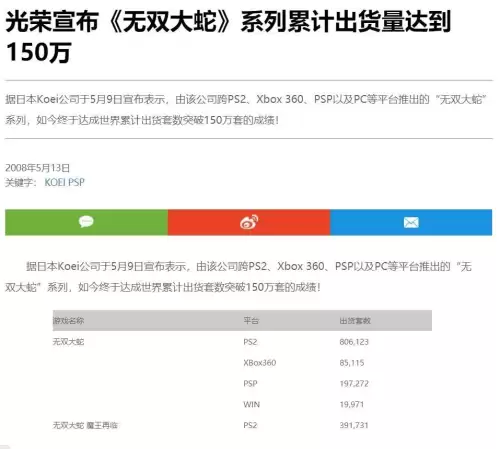Click the 出货套数 column header
500x449 pixels.
click(355, 321)
